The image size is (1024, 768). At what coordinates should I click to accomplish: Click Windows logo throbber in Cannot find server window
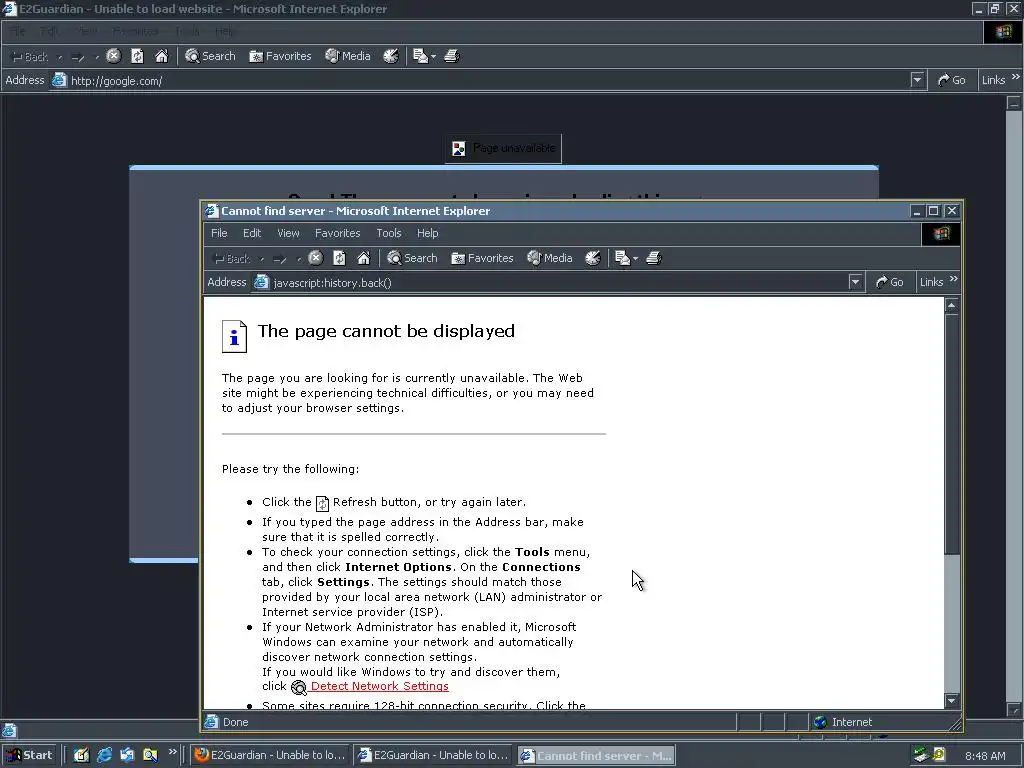(x=941, y=234)
